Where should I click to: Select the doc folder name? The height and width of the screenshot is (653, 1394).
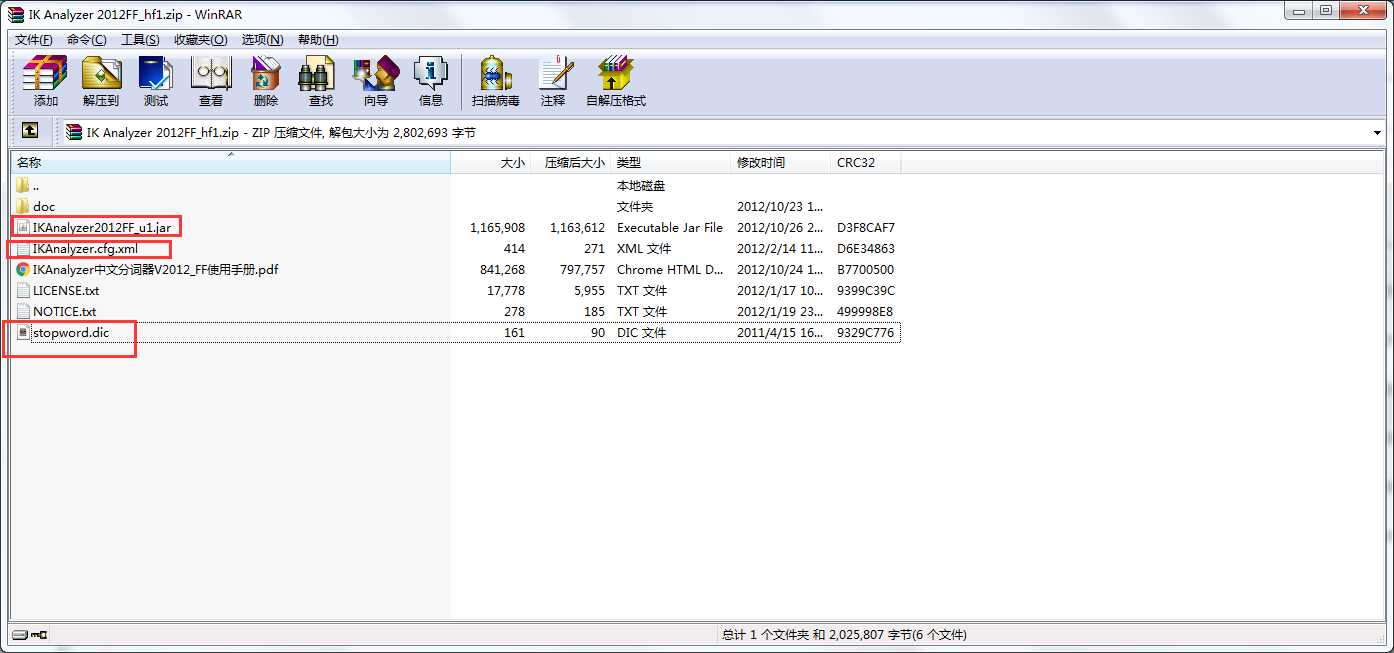pyautogui.click(x=44, y=207)
